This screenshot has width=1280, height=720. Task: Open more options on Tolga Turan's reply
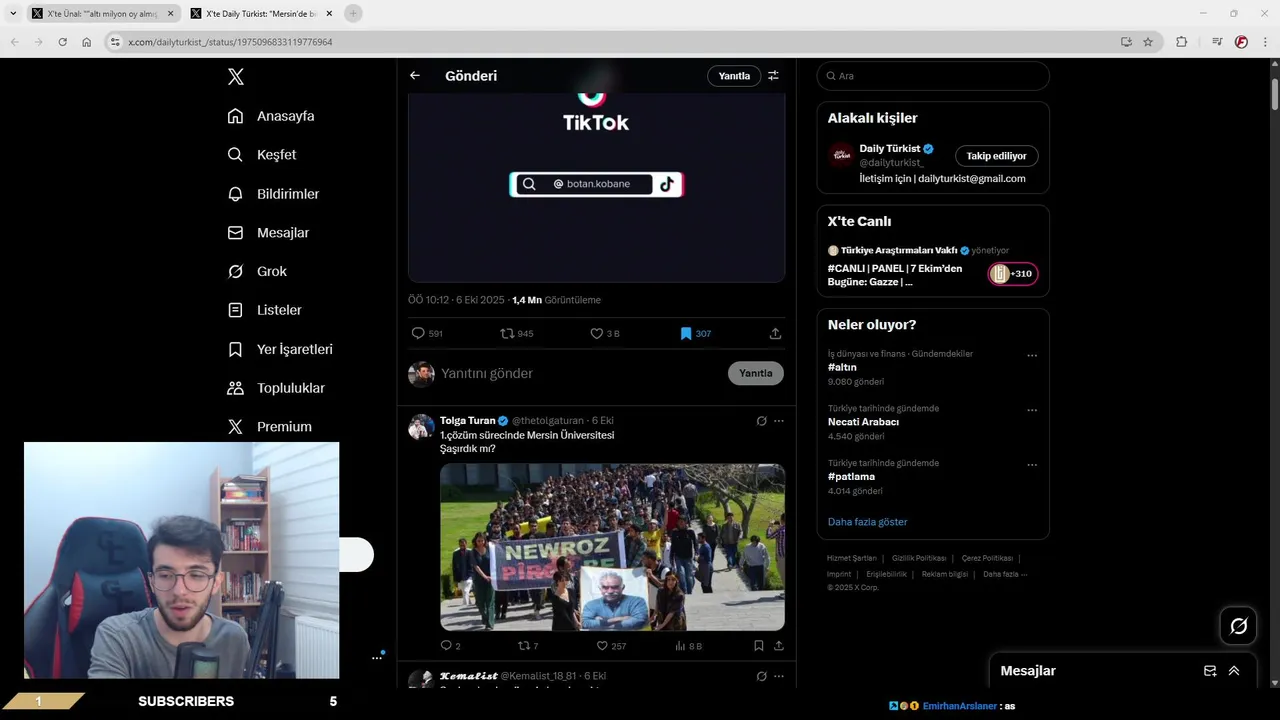point(779,421)
